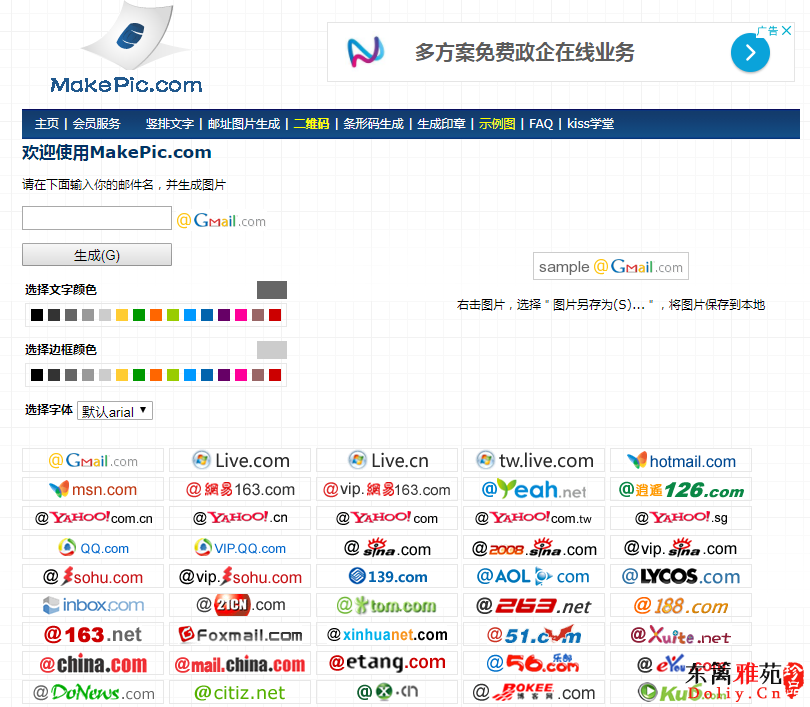
Task: Choose the @Yahoo!.com.cn logo tile
Action: point(93,518)
